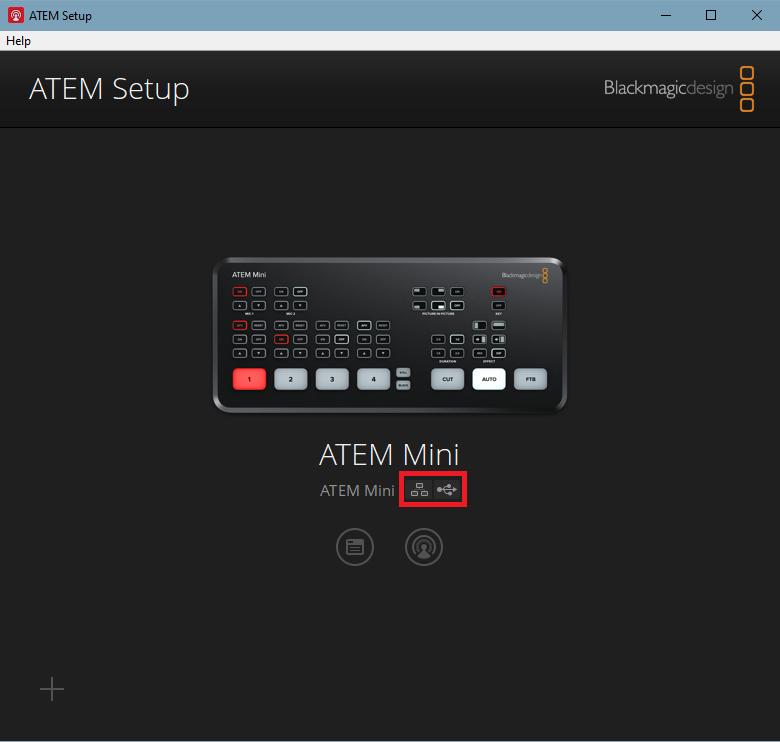Viewport: 780px width, 742px height.
Task: Select input 2 on the ATEM Mini panel
Action: tap(291, 379)
